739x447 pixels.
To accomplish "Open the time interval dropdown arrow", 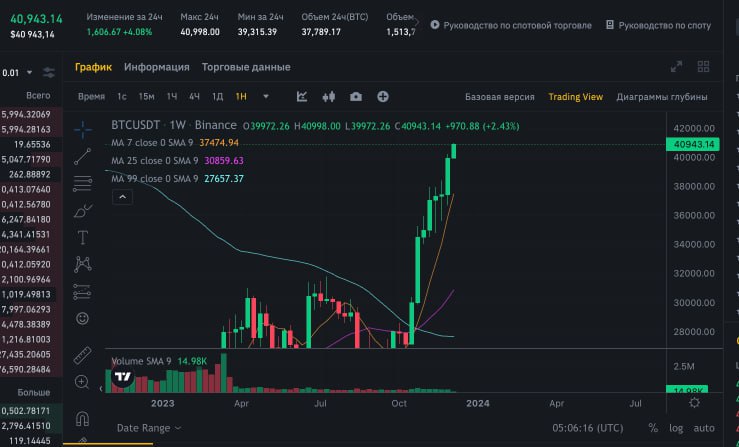I will click(266, 97).
